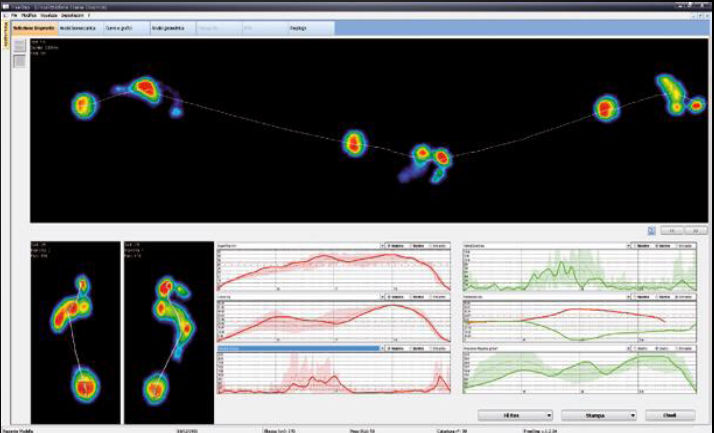Click the next arrow button above right graphs

696,231
